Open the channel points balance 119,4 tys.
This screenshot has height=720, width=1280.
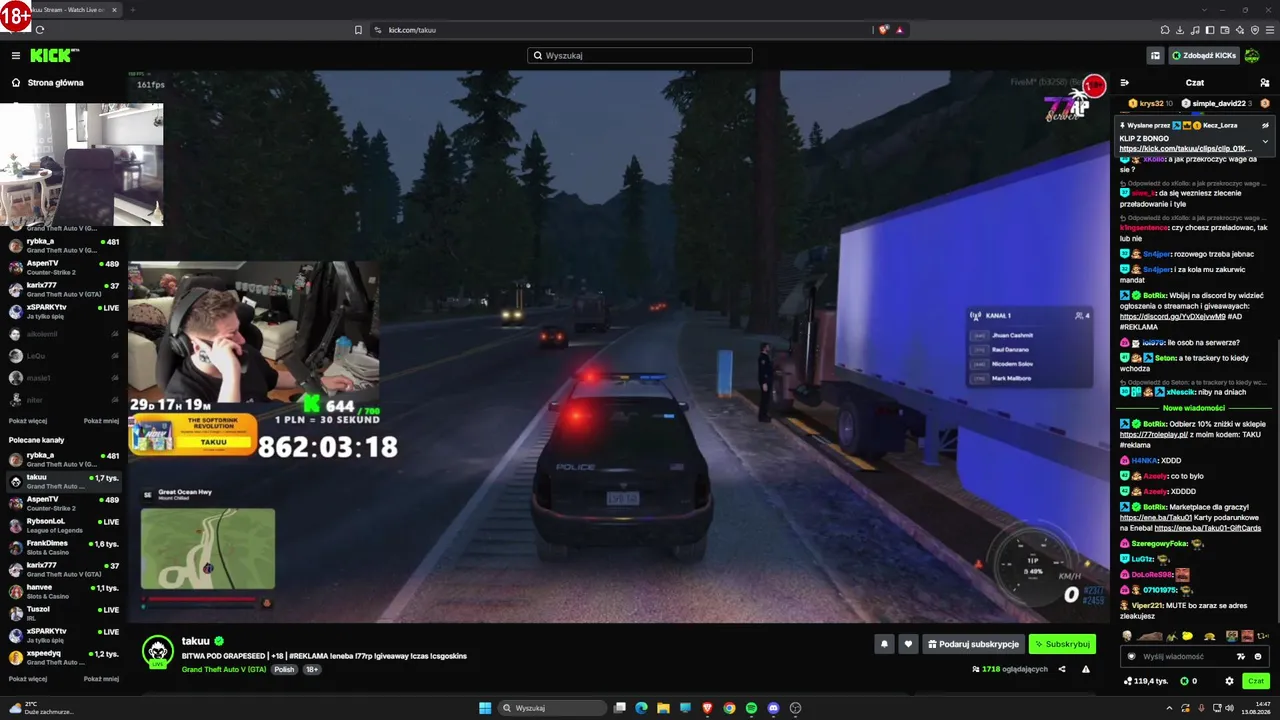1146,681
